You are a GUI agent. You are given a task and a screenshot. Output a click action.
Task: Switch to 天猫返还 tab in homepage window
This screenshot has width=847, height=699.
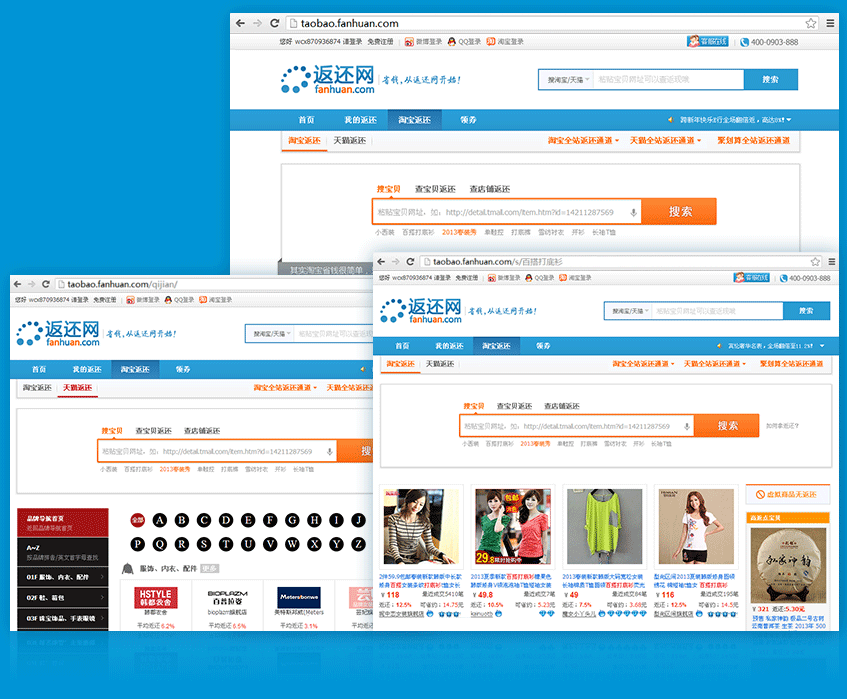coord(349,140)
